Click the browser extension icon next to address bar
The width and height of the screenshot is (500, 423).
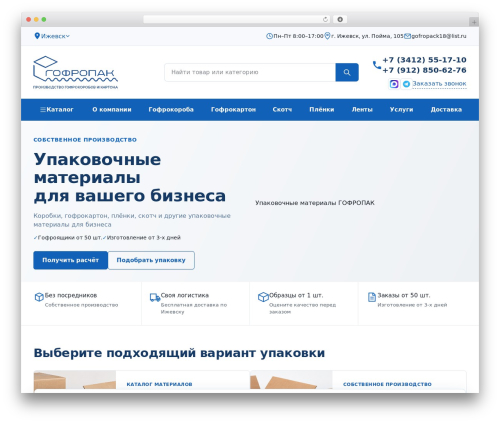(x=340, y=20)
